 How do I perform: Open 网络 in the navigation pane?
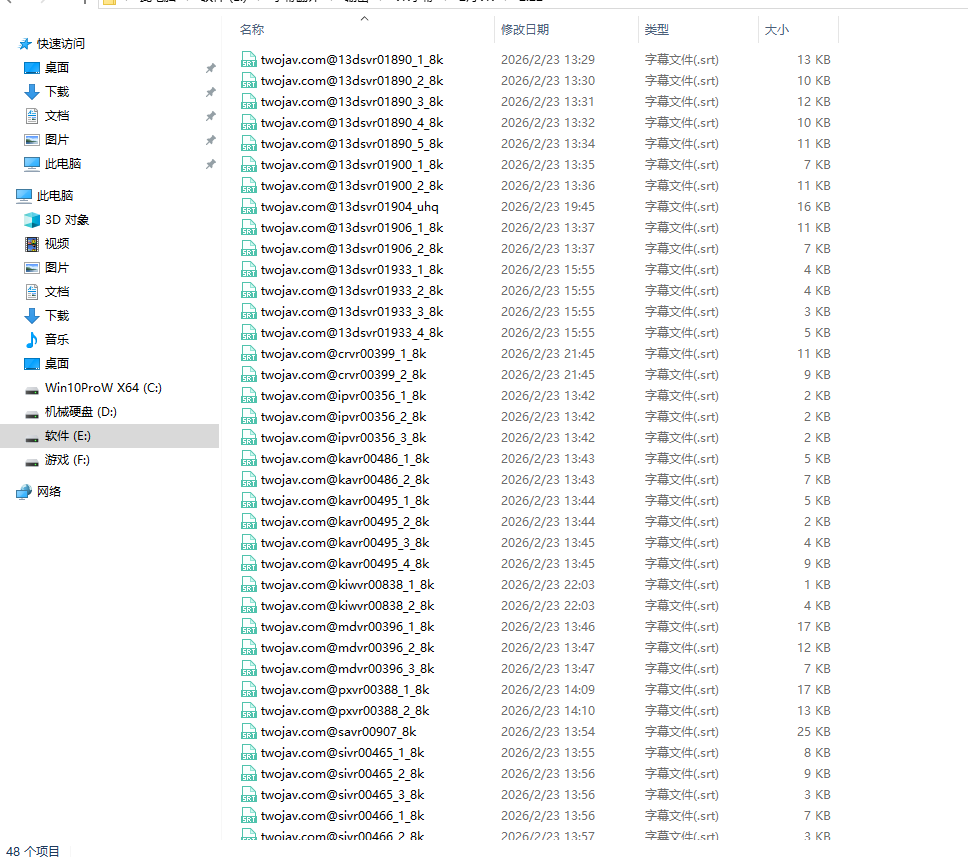click(x=49, y=491)
